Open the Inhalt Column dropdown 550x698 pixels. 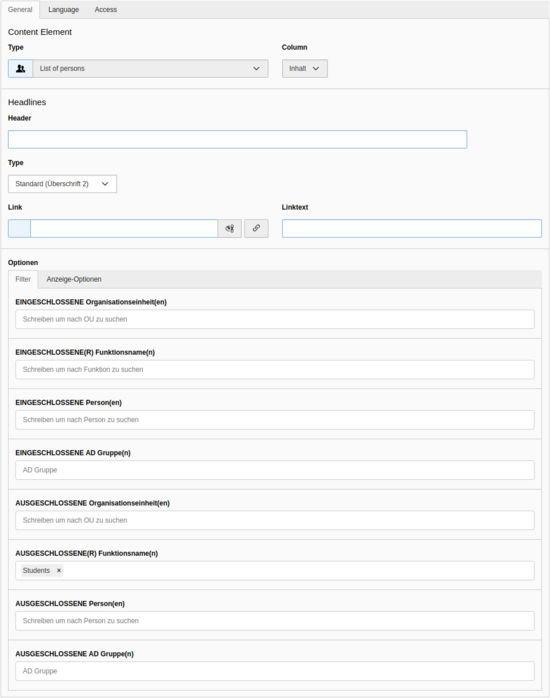[305, 69]
